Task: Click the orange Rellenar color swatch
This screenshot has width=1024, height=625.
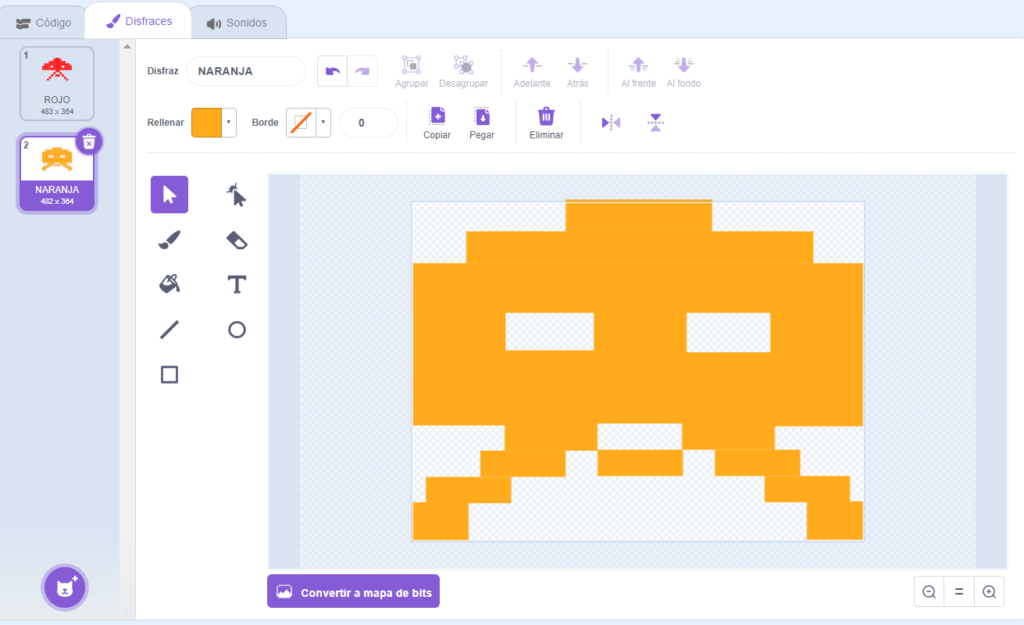Action: point(206,122)
